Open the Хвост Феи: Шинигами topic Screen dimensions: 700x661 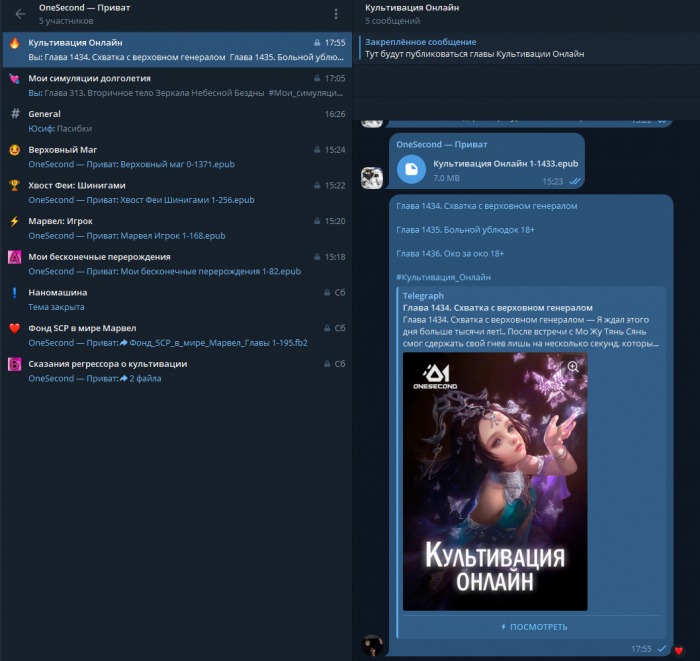pos(177,192)
